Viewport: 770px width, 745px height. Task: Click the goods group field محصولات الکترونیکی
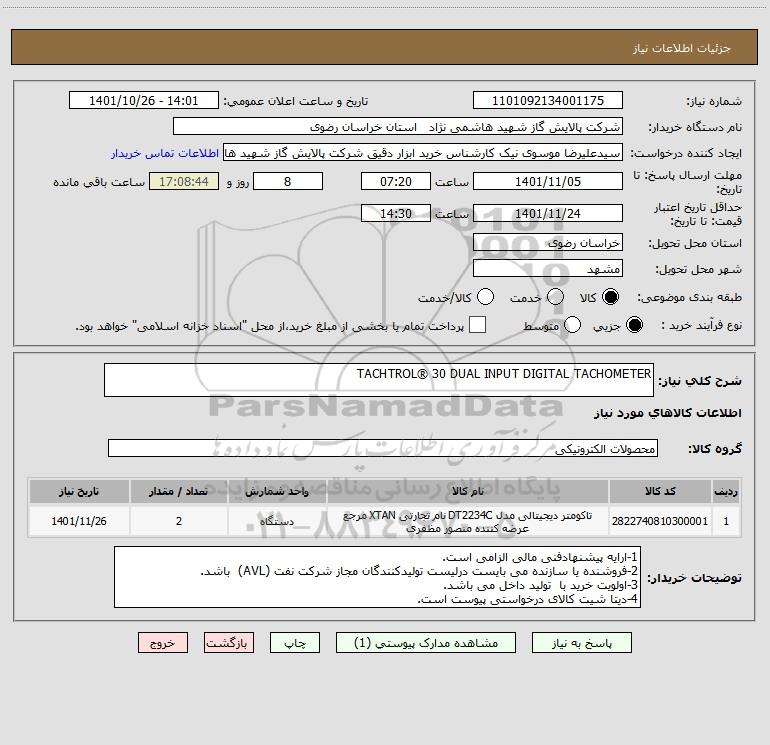pos(383,448)
